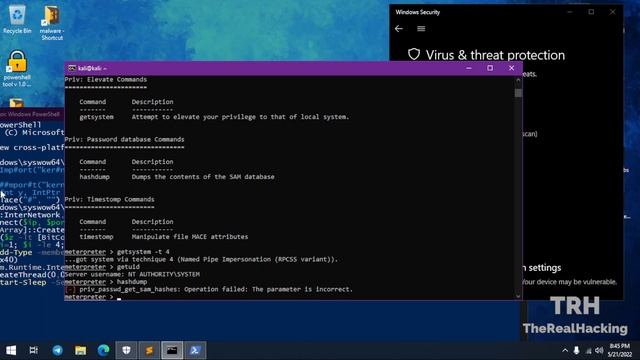Open the taskbar clock and date

[620, 350]
